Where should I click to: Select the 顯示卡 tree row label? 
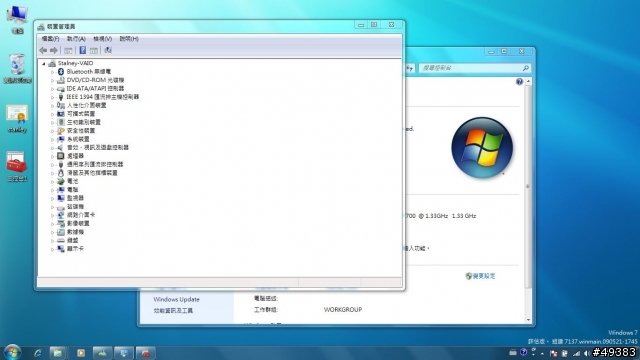point(76,249)
